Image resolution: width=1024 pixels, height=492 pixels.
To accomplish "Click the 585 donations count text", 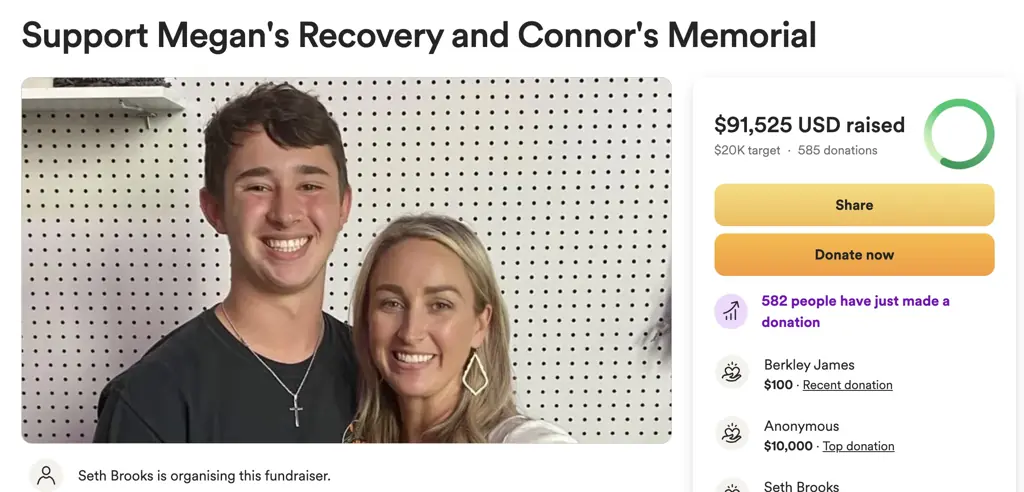I will tap(837, 150).
